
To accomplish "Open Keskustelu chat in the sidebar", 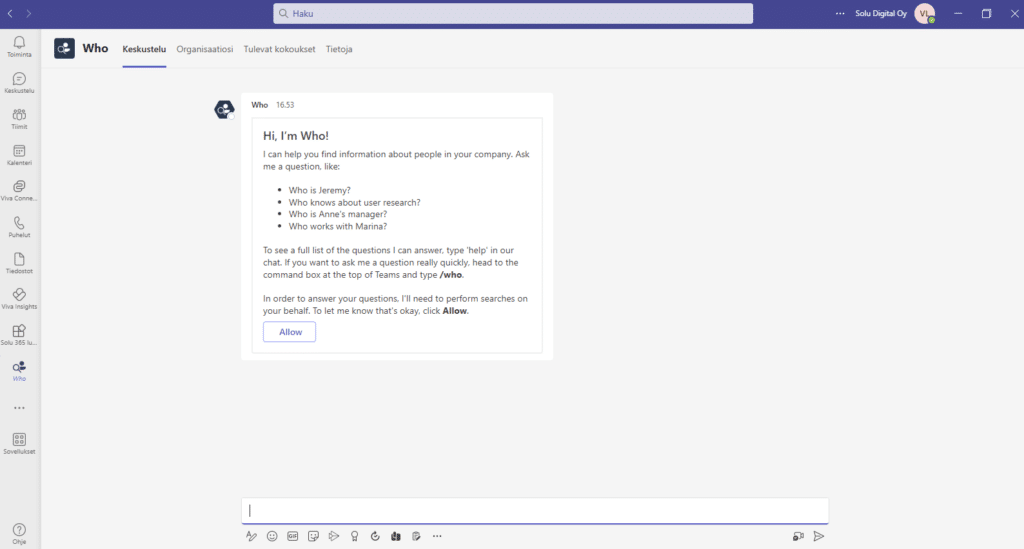I will (x=19, y=82).
